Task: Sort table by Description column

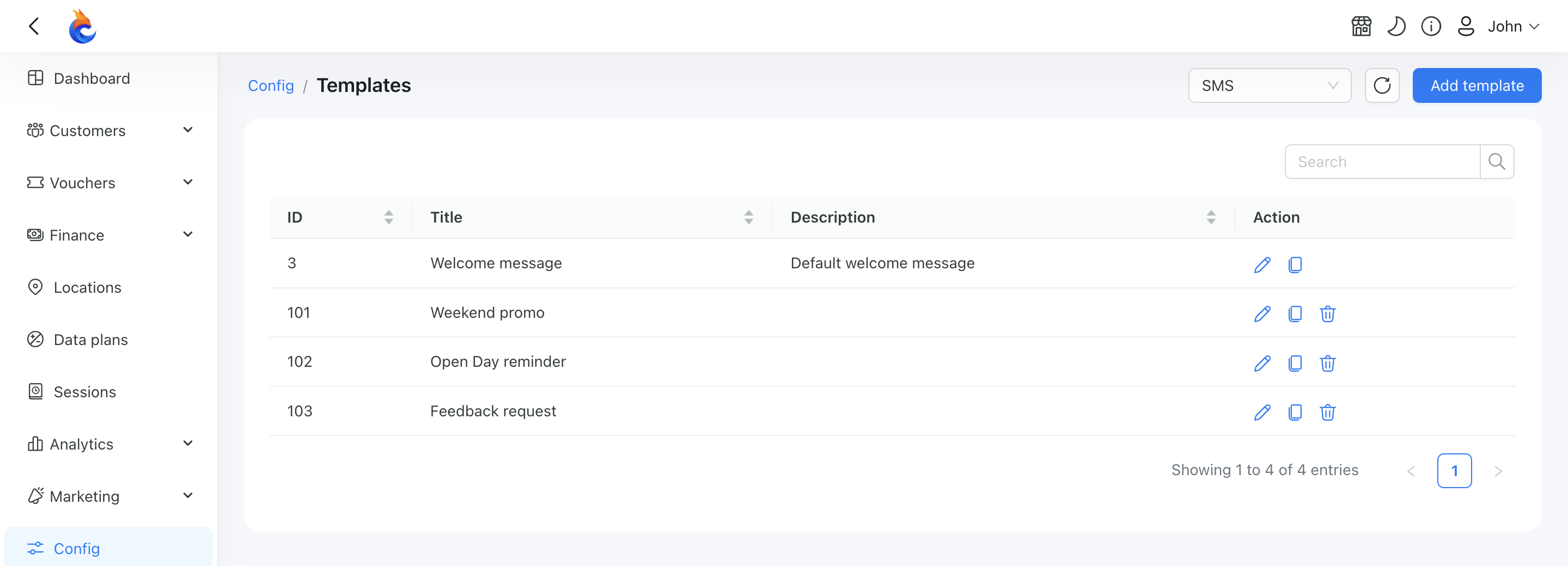Action: (1211, 218)
